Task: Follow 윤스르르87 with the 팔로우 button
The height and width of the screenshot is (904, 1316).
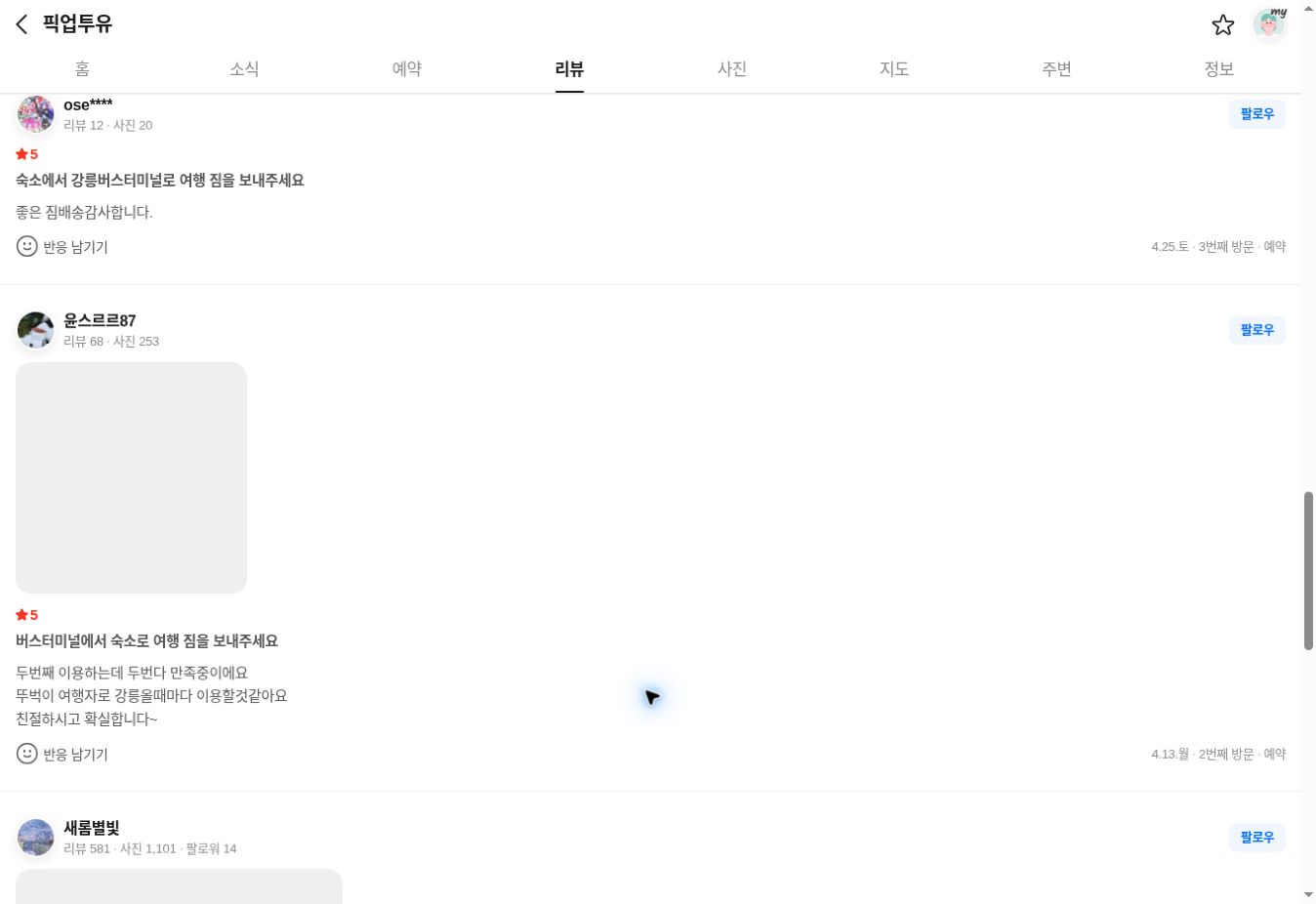Action: tap(1257, 330)
